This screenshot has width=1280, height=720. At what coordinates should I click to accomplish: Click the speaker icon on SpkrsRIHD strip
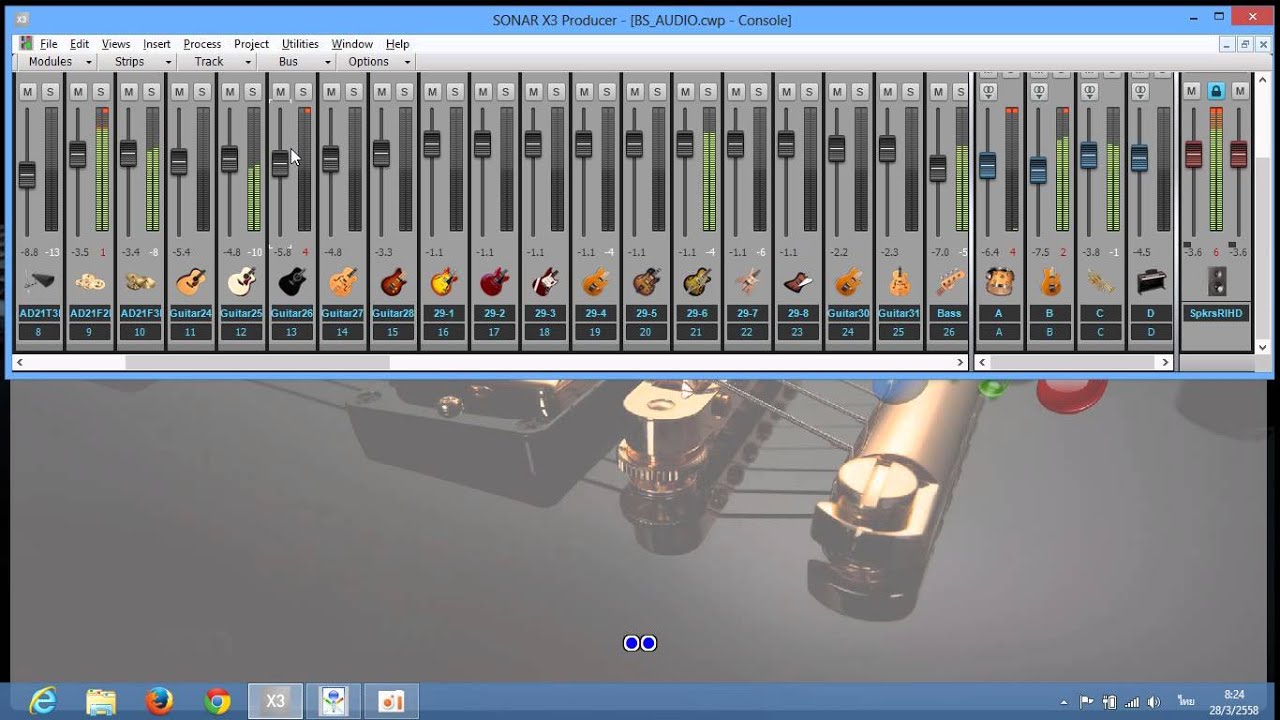pyautogui.click(x=1216, y=282)
